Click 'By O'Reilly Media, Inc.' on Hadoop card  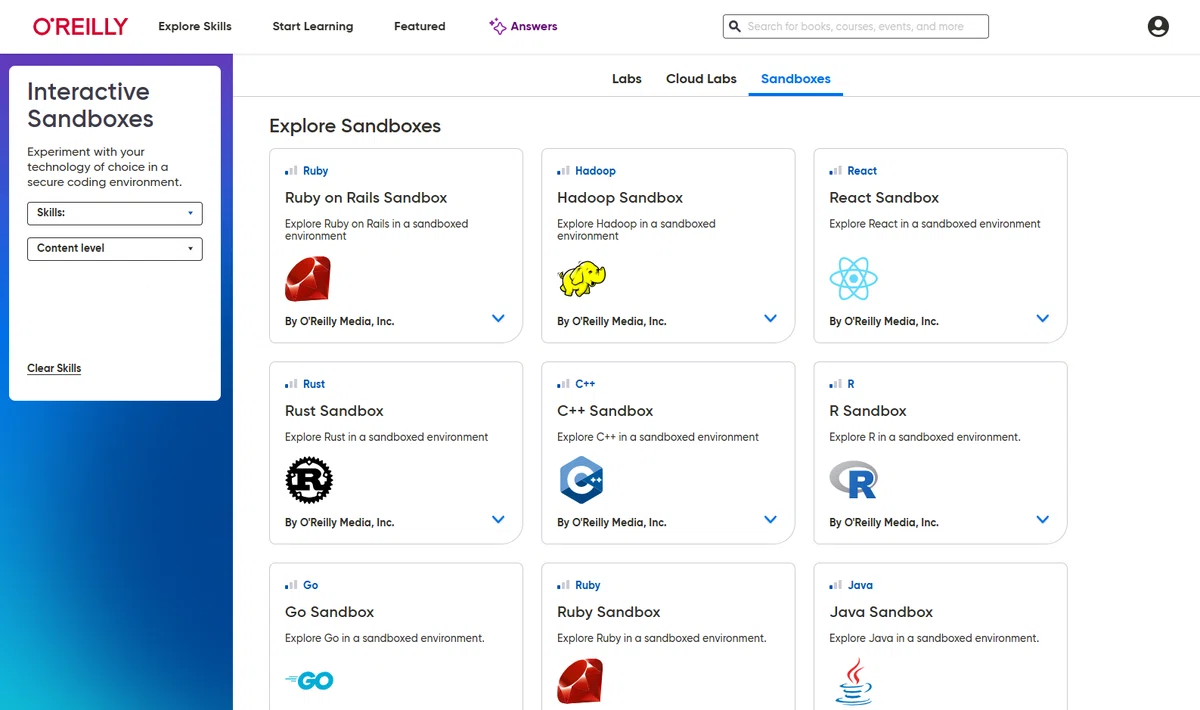612,321
